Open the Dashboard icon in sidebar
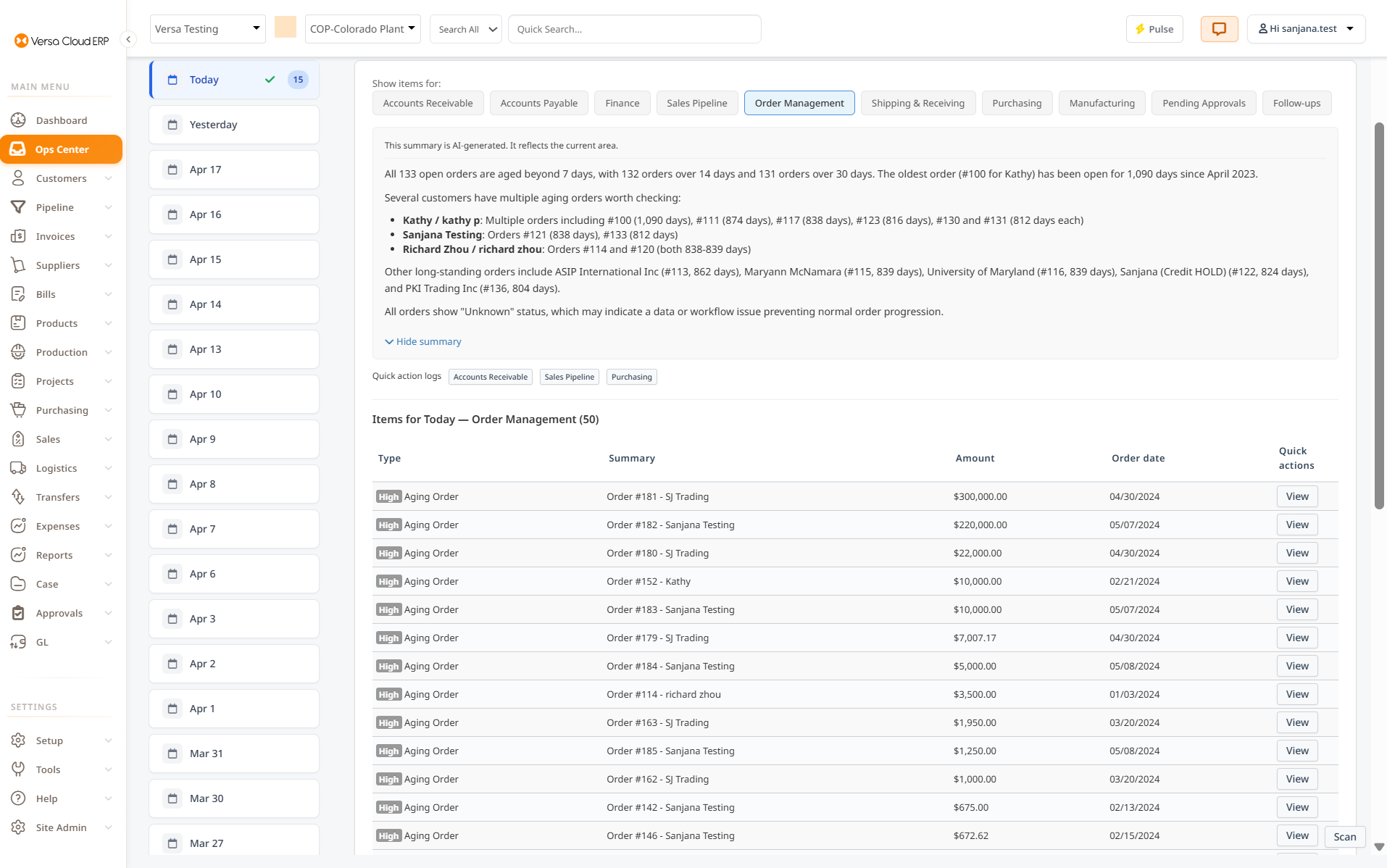The height and width of the screenshot is (868, 1387). [x=19, y=120]
